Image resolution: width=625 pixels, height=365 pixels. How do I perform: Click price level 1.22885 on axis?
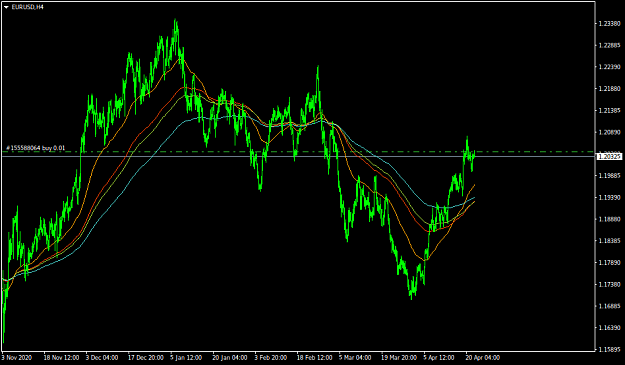(x=610, y=45)
